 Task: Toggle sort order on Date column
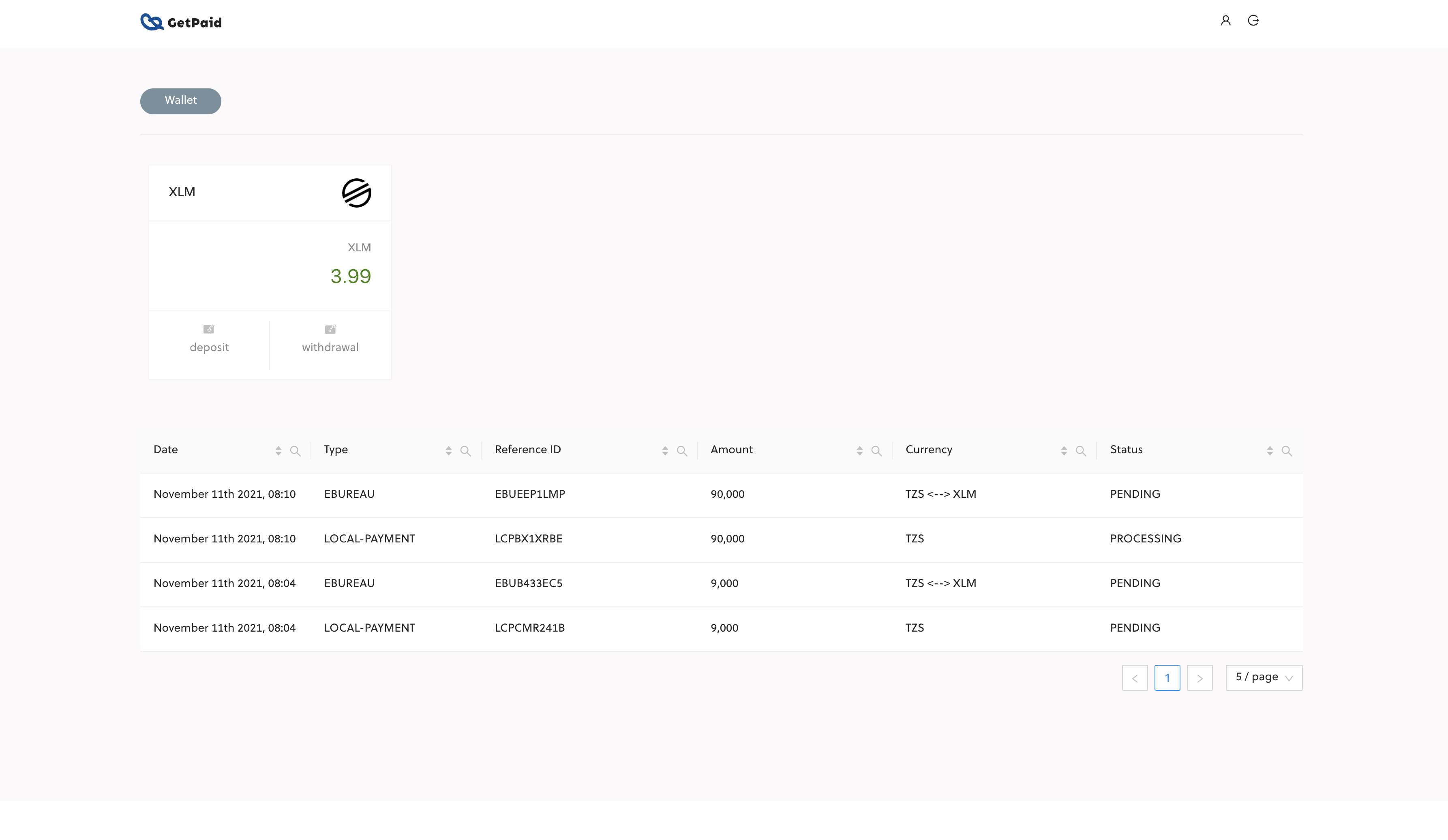click(x=278, y=451)
